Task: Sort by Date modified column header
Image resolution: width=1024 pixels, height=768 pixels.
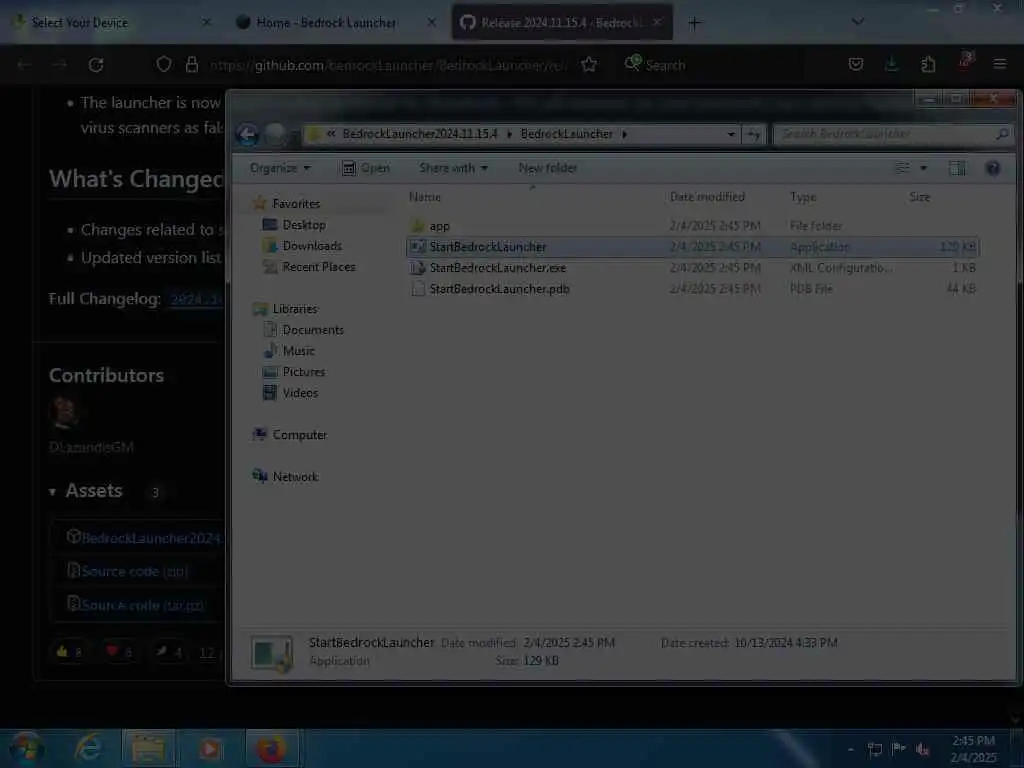Action: (x=707, y=197)
